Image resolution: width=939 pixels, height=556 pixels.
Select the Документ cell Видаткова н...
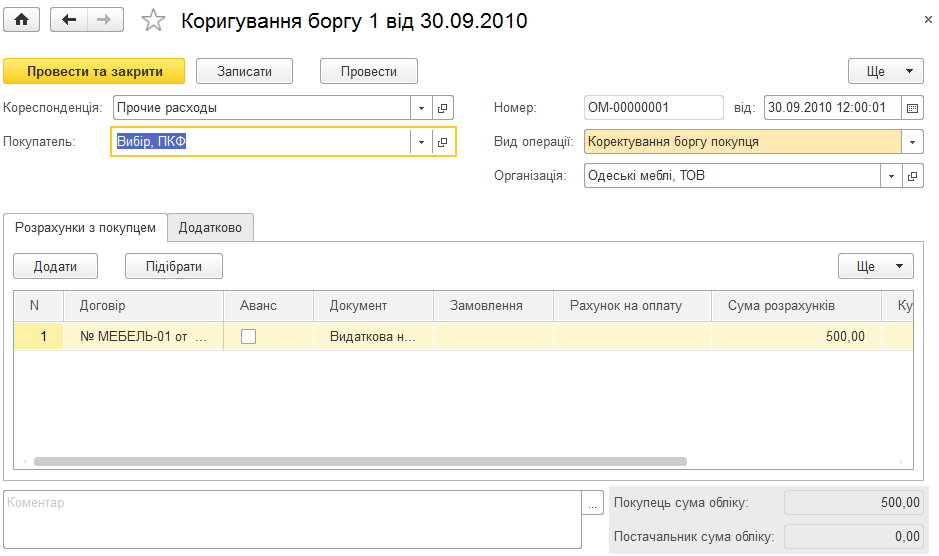pyautogui.click(x=373, y=337)
